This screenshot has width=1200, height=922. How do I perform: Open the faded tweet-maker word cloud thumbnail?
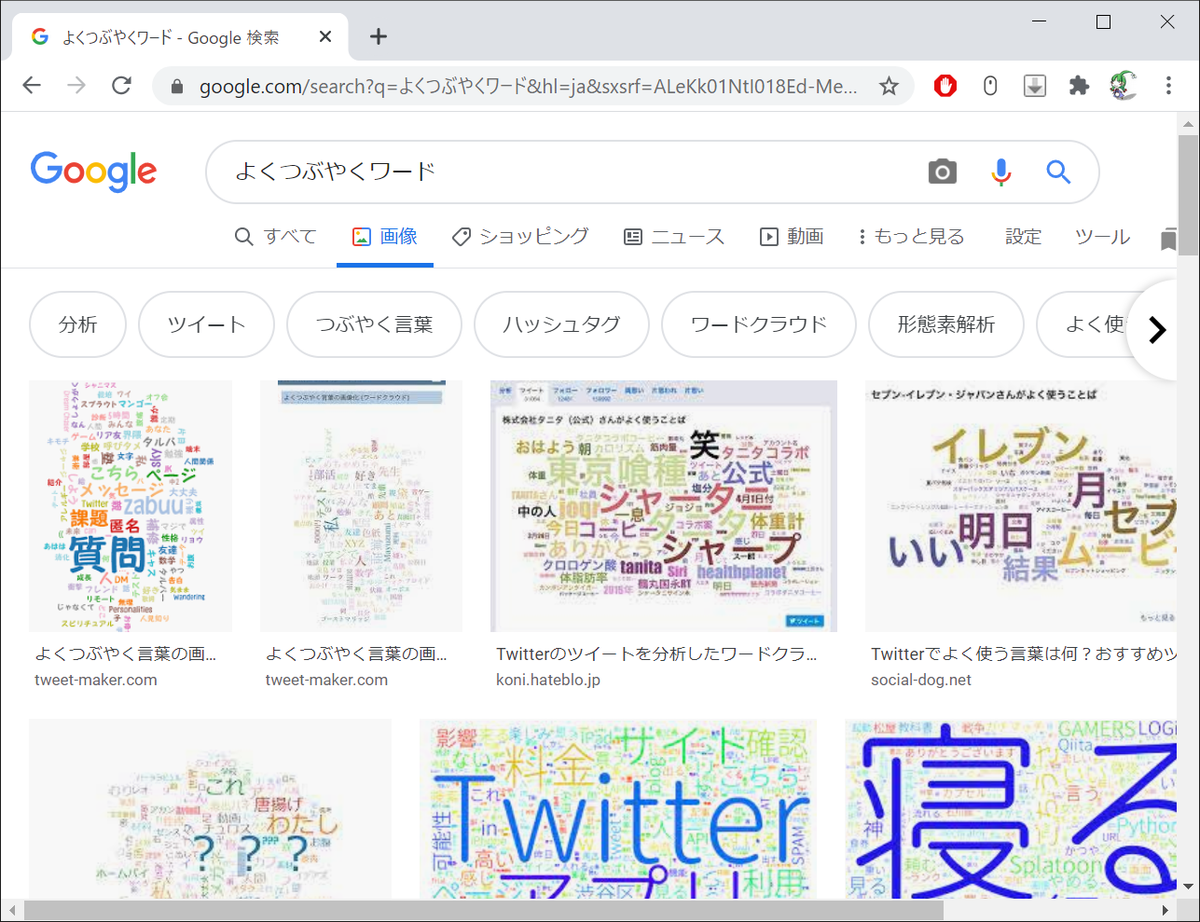[x=361, y=506]
